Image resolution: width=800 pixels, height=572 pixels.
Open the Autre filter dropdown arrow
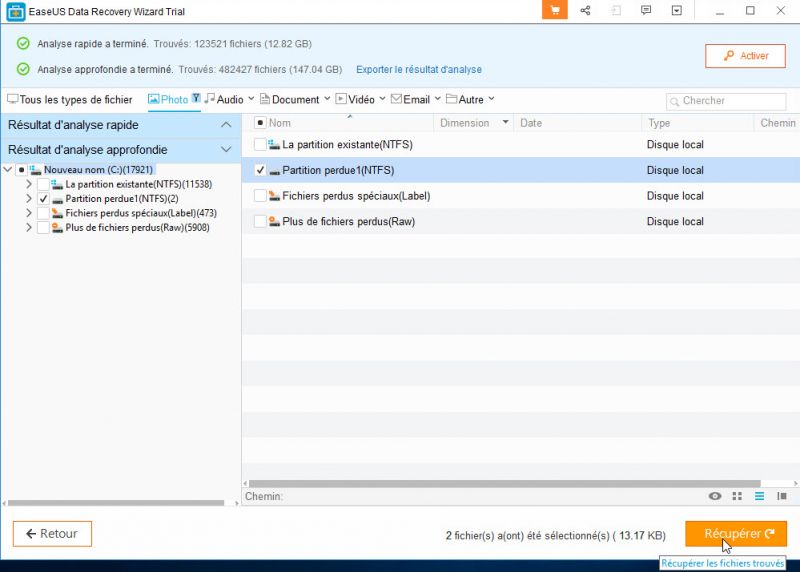[491, 99]
